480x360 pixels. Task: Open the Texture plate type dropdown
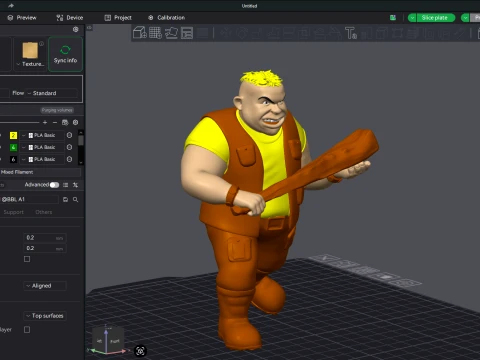[30, 64]
